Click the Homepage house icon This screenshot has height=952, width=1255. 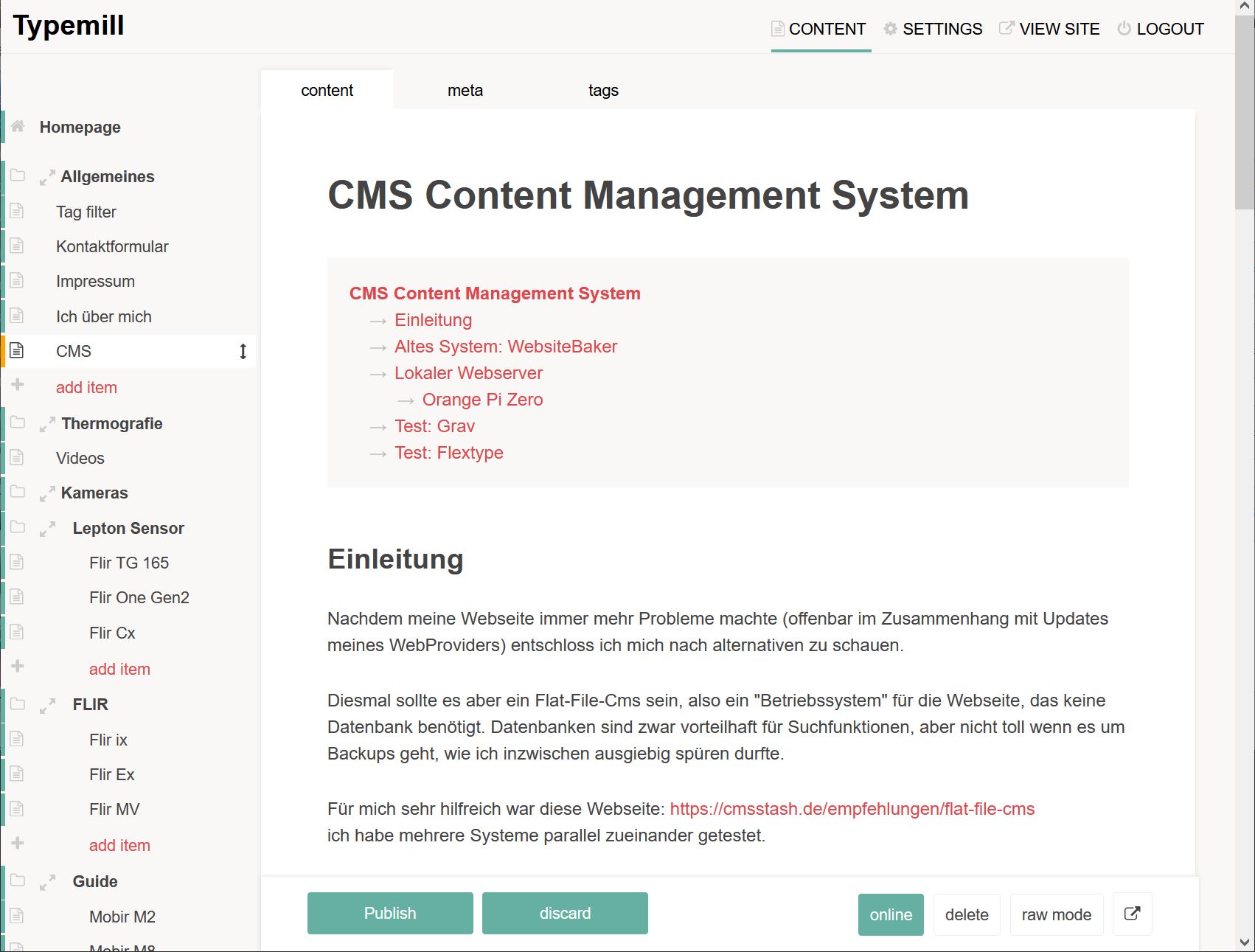18,126
